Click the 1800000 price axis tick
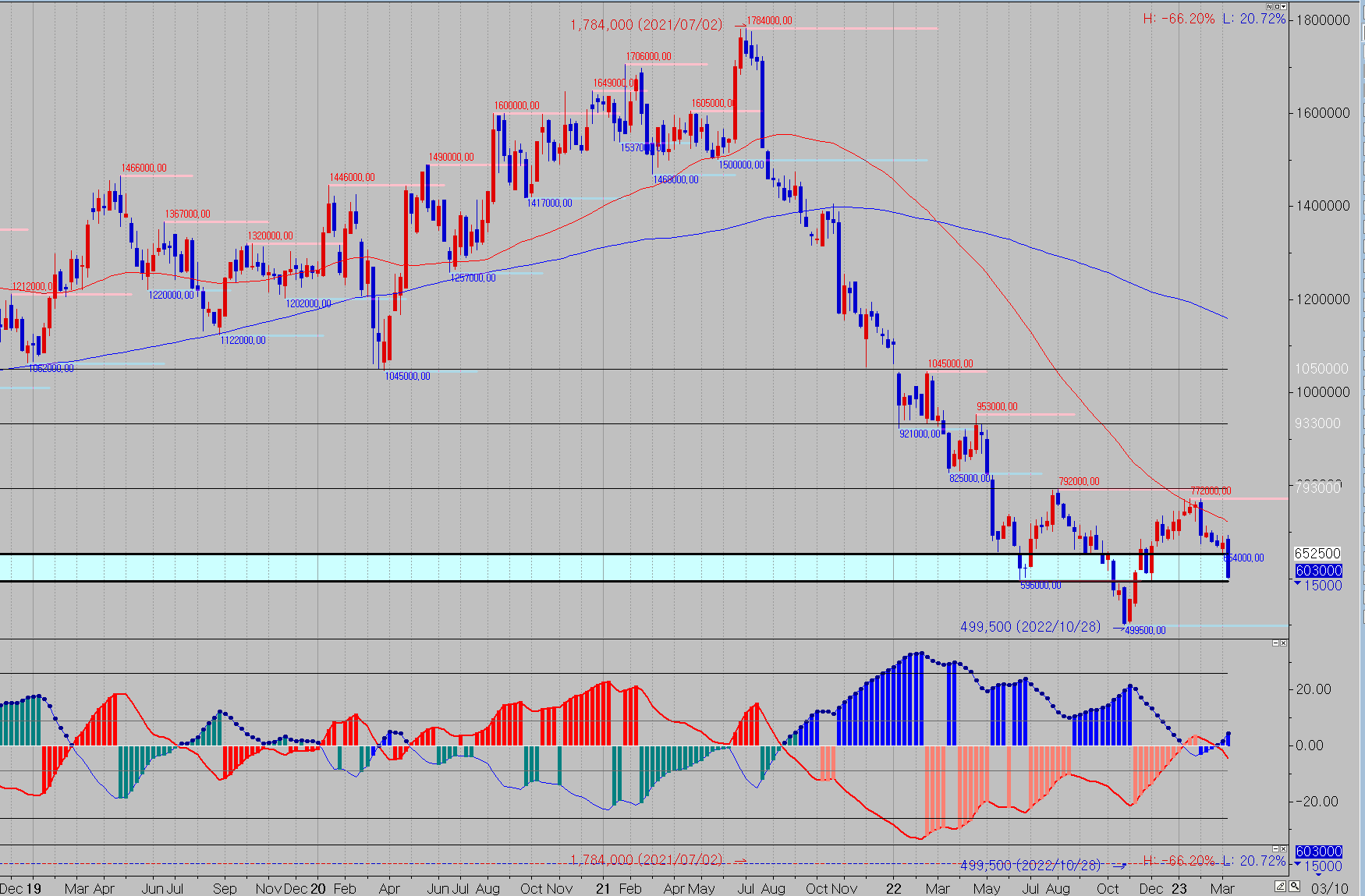Viewport: 1365px width, 896px height. coord(1322,20)
